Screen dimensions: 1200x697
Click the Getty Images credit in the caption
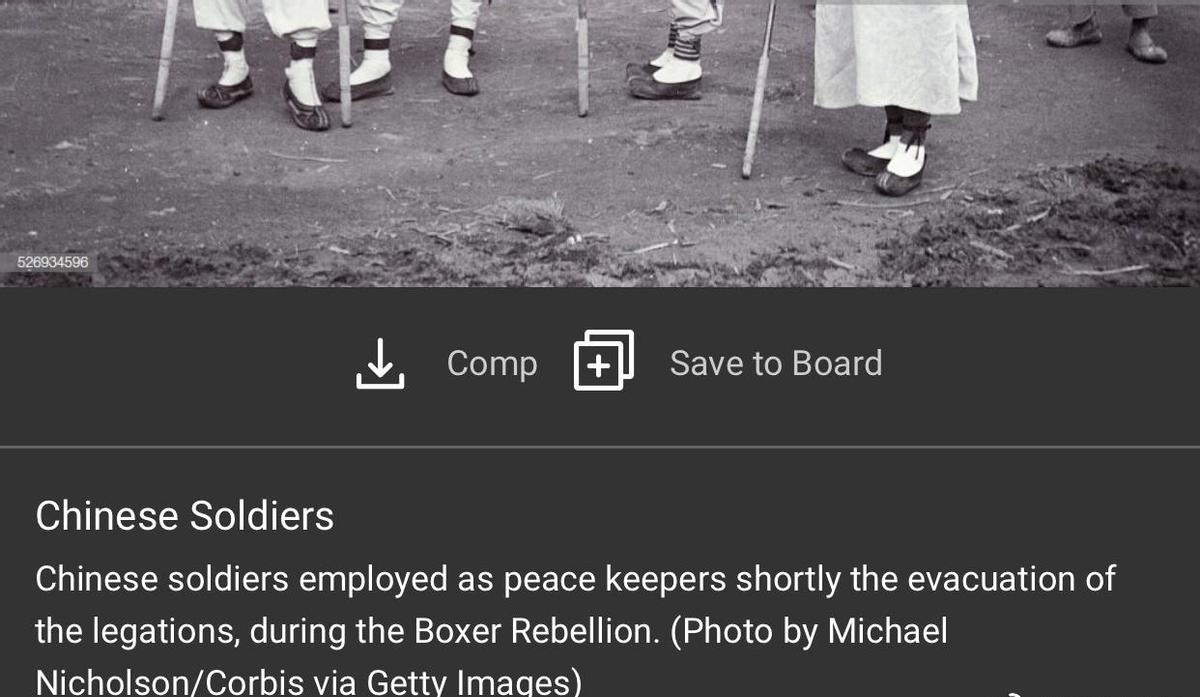pos(470,682)
